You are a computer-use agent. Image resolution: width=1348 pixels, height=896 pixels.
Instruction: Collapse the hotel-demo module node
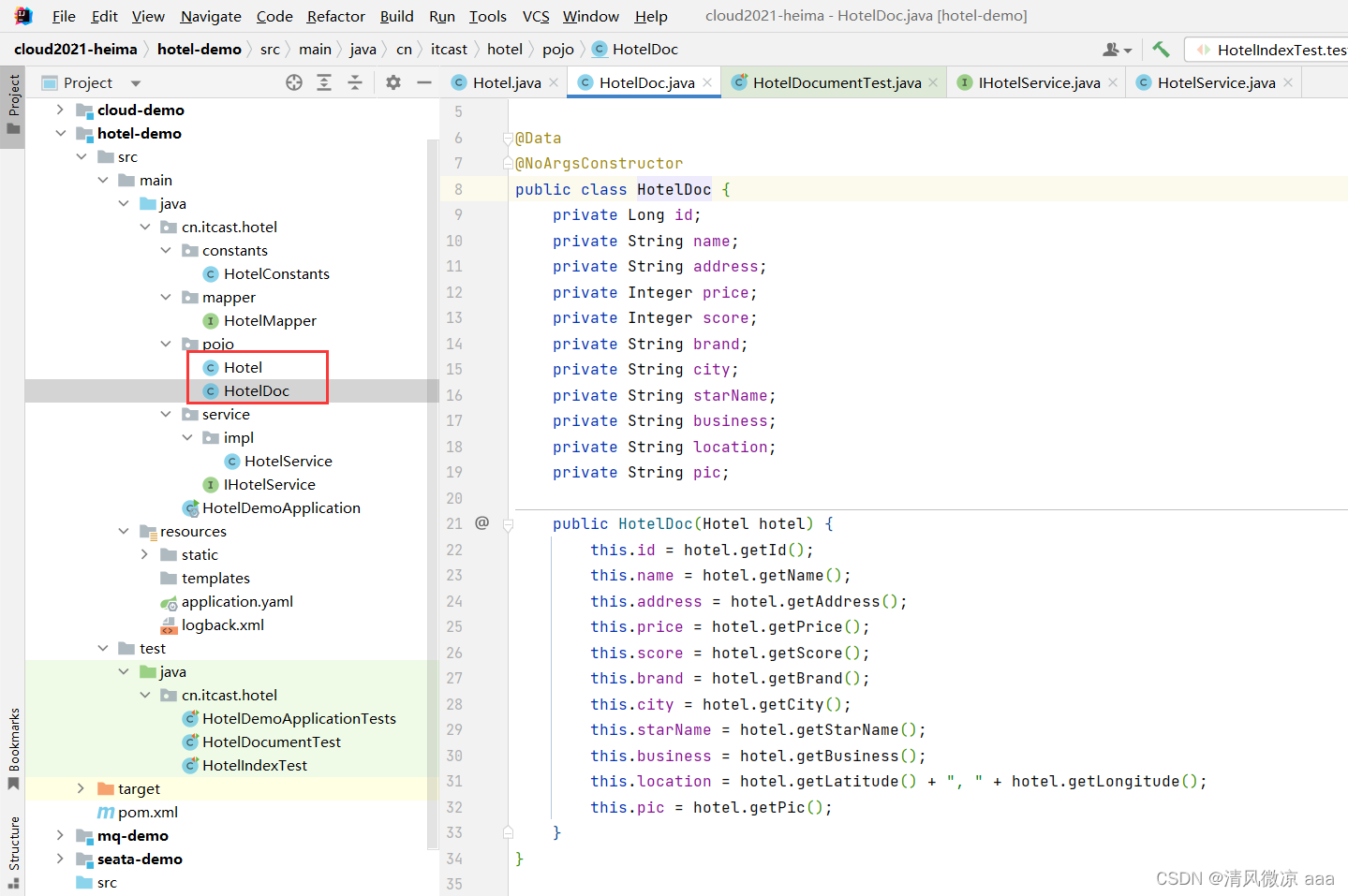tap(60, 133)
